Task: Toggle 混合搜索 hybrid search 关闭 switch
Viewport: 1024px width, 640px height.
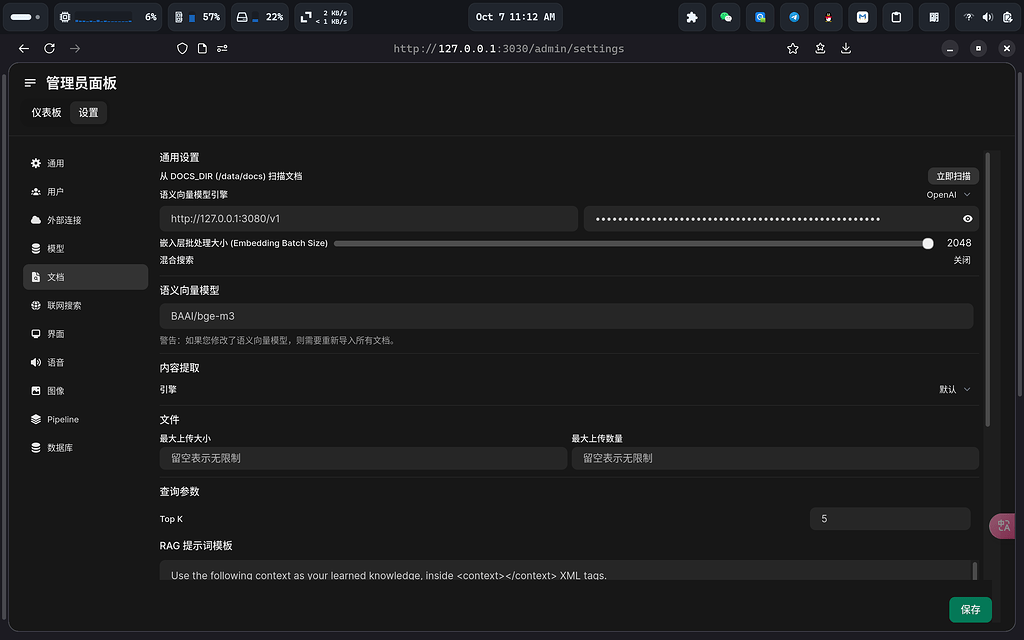Action: coord(961,260)
